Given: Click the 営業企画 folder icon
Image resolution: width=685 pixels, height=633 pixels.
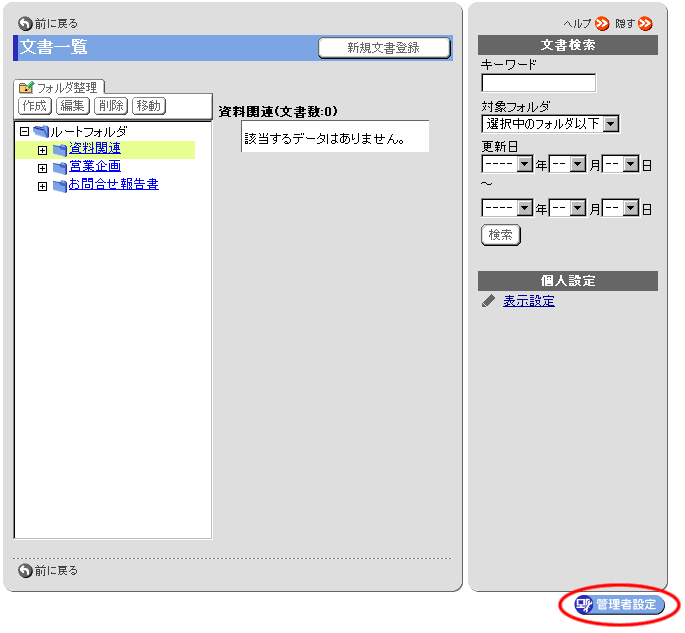Looking at the screenshot, I should tap(60, 167).
